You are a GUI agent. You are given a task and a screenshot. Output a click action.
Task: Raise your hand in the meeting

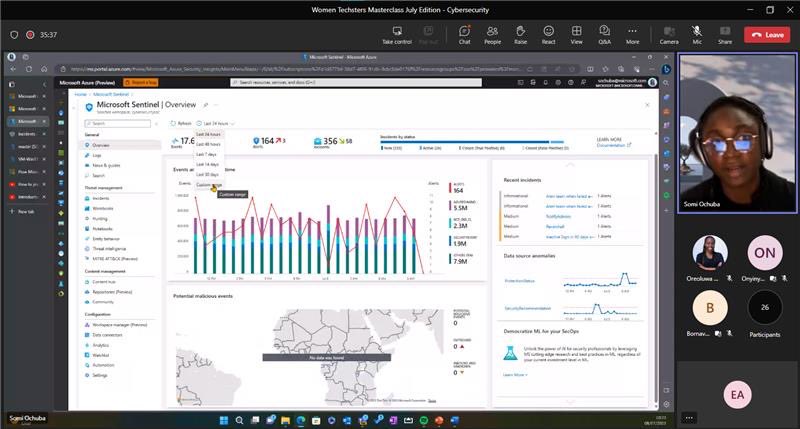[520, 35]
